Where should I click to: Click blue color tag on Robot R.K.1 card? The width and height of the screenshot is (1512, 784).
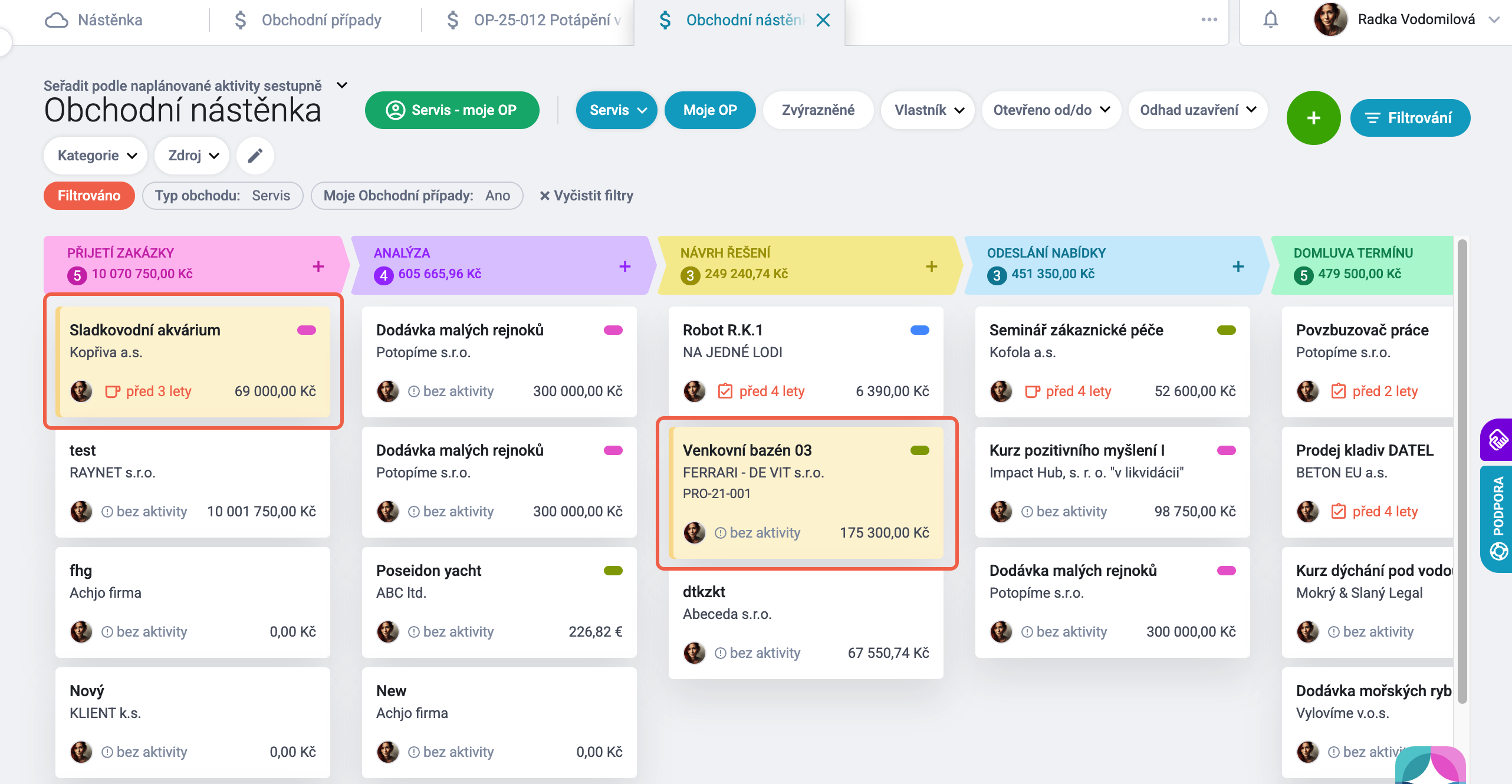920,330
